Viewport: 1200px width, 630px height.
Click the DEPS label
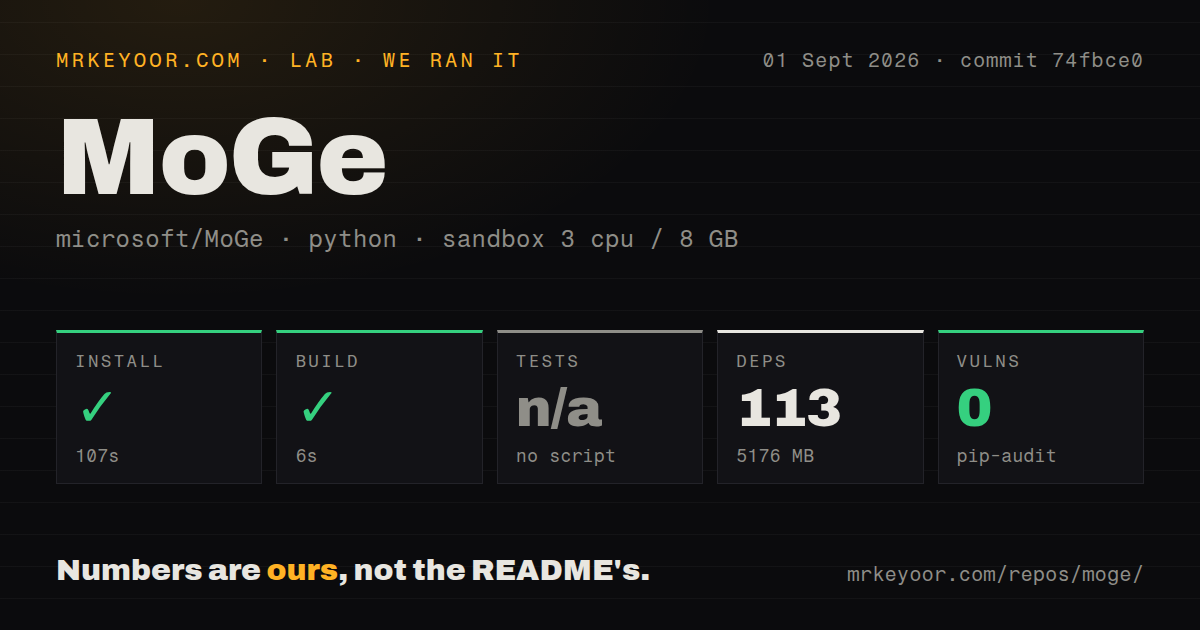click(762, 362)
